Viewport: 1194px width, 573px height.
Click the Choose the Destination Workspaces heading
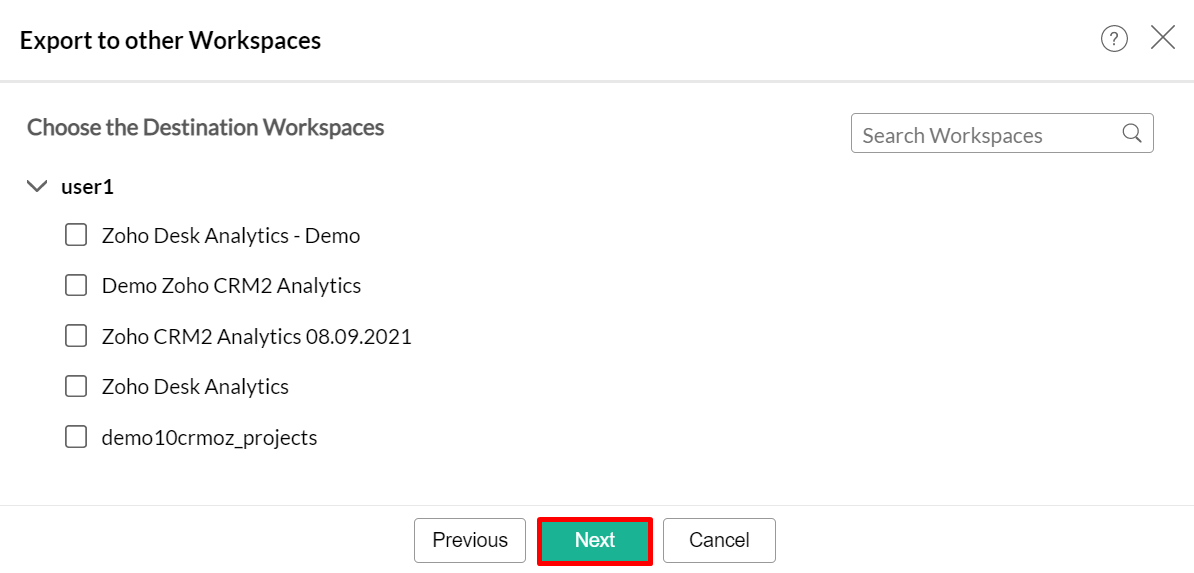[x=205, y=128]
